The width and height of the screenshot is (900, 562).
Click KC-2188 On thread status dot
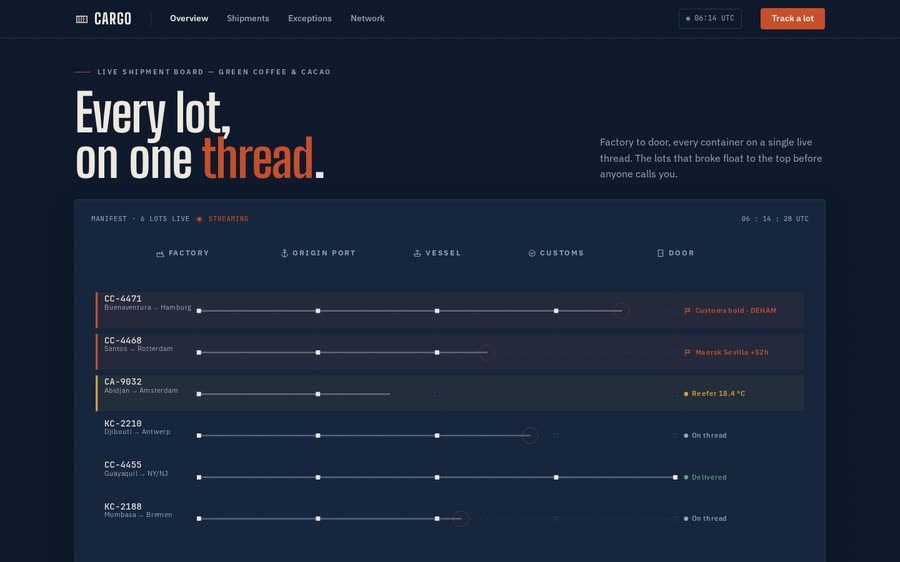pos(686,518)
